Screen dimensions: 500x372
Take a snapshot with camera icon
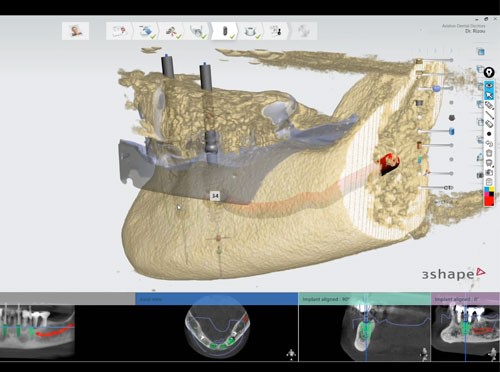coord(489,172)
